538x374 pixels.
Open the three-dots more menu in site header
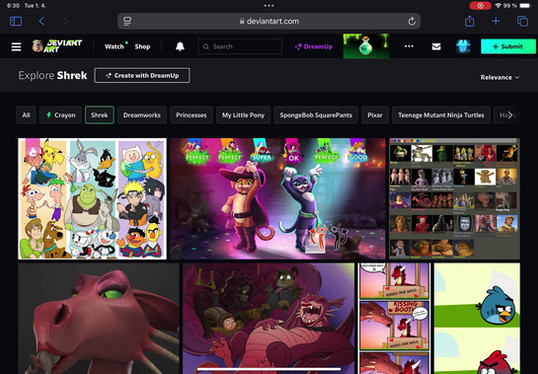pos(409,46)
